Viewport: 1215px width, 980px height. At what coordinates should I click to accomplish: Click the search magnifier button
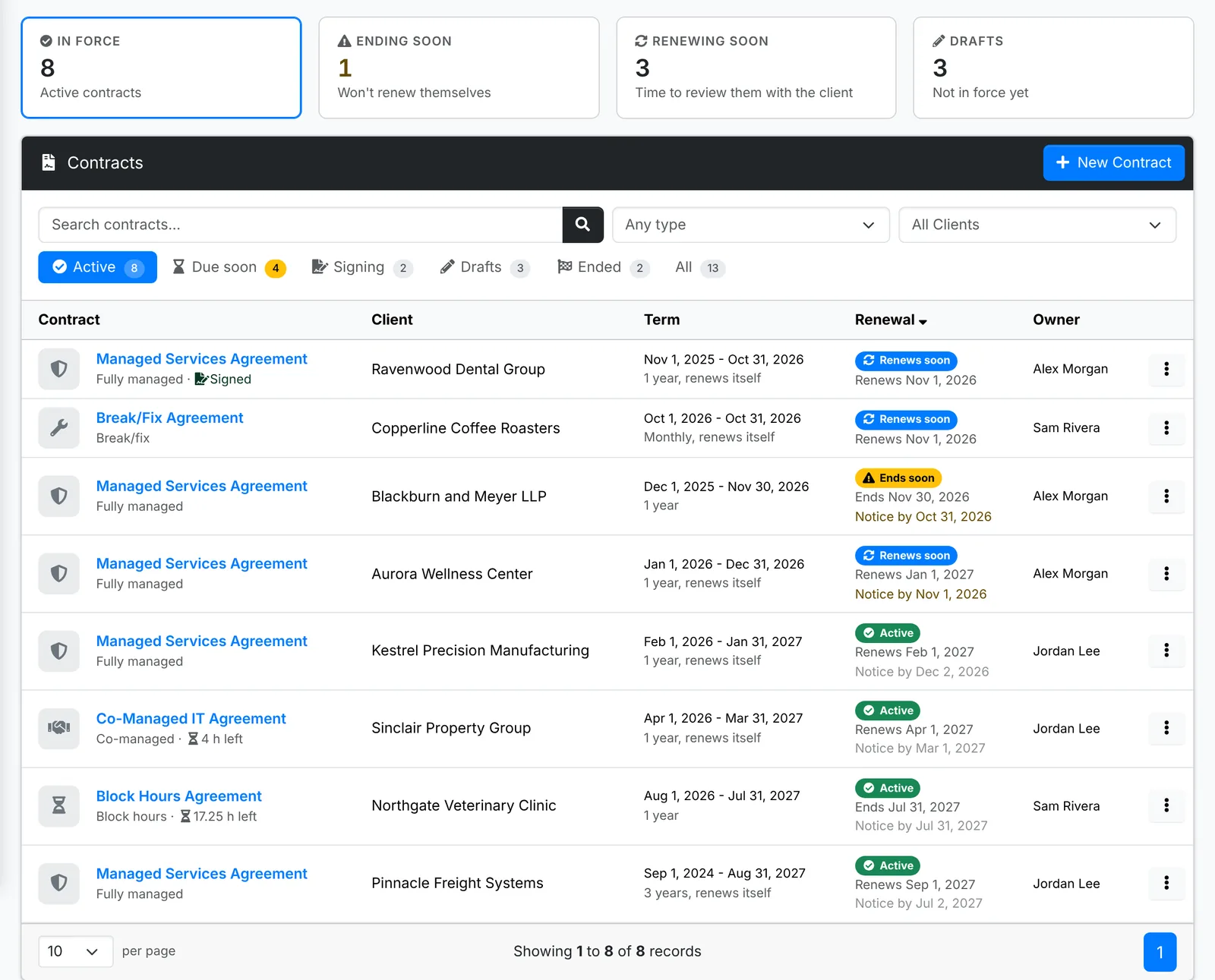[582, 225]
